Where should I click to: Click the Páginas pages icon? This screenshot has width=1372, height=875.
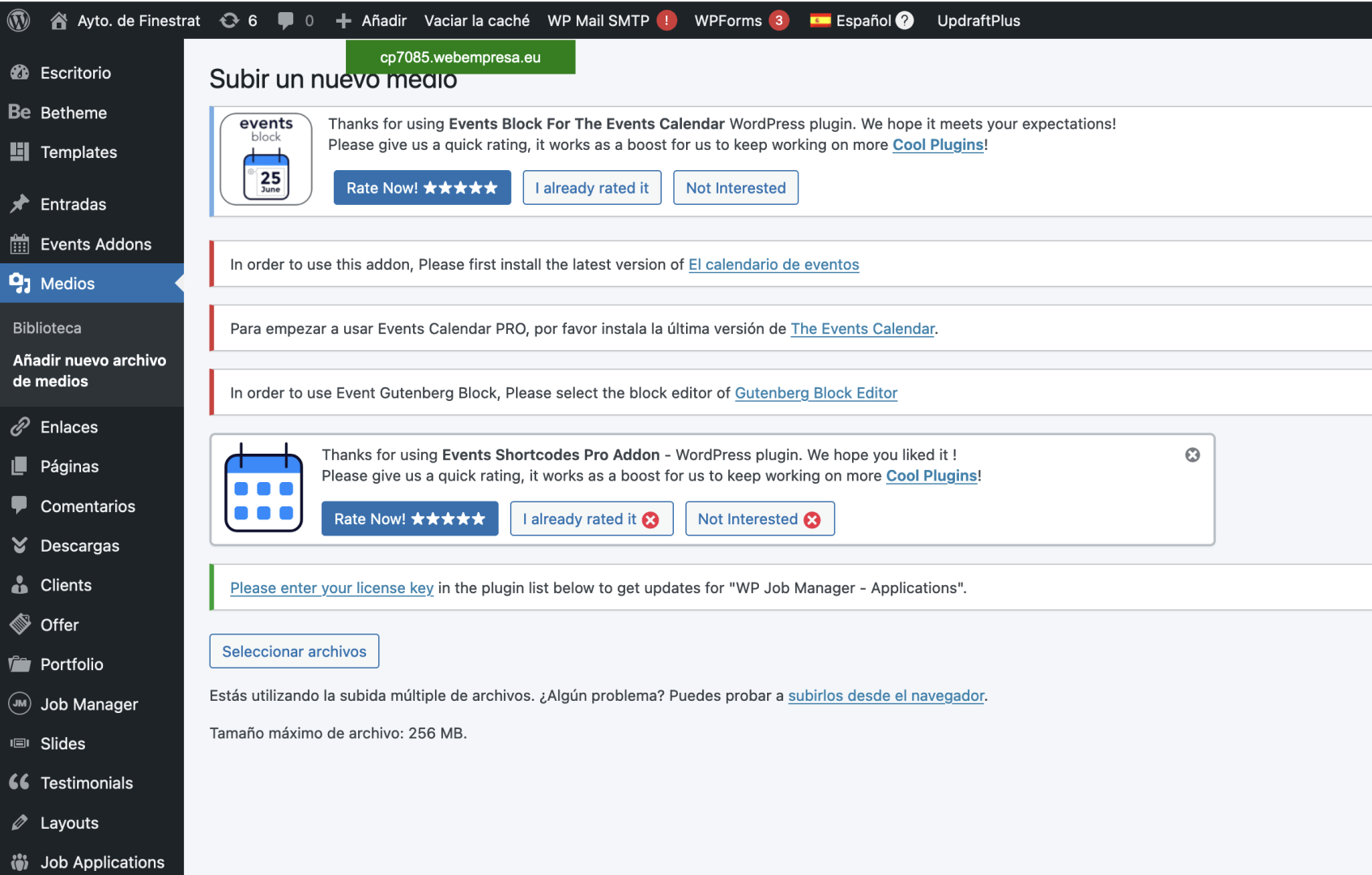pos(19,466)
